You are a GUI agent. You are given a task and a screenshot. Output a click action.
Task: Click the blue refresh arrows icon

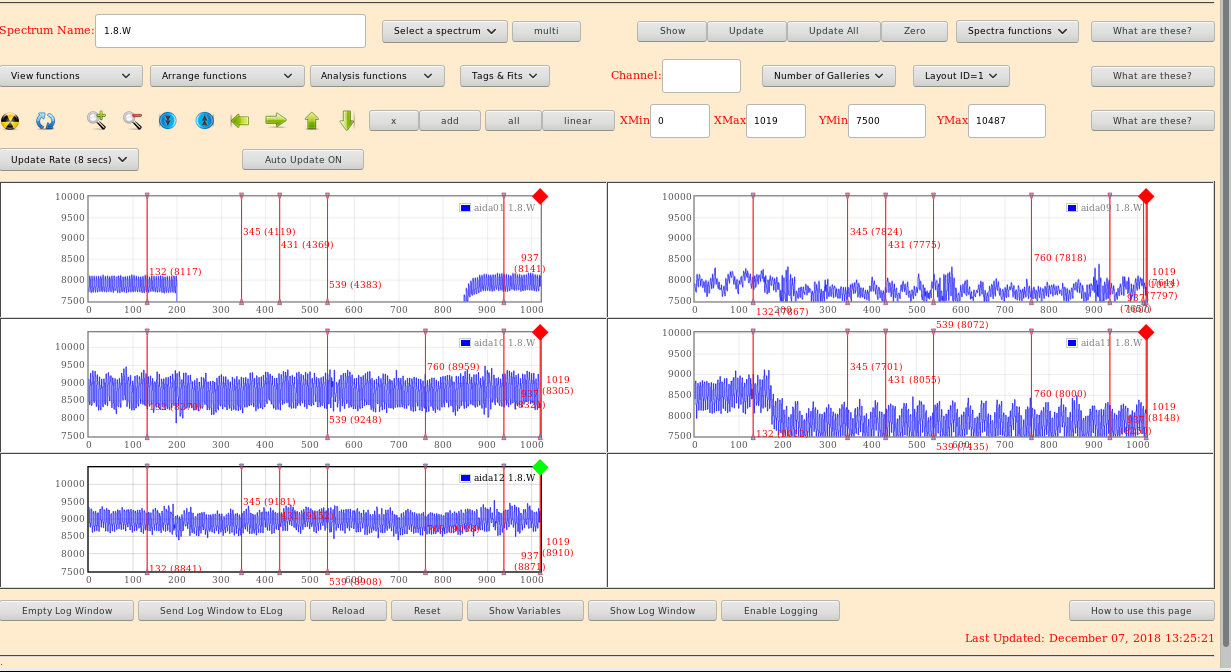coord(45,121)
